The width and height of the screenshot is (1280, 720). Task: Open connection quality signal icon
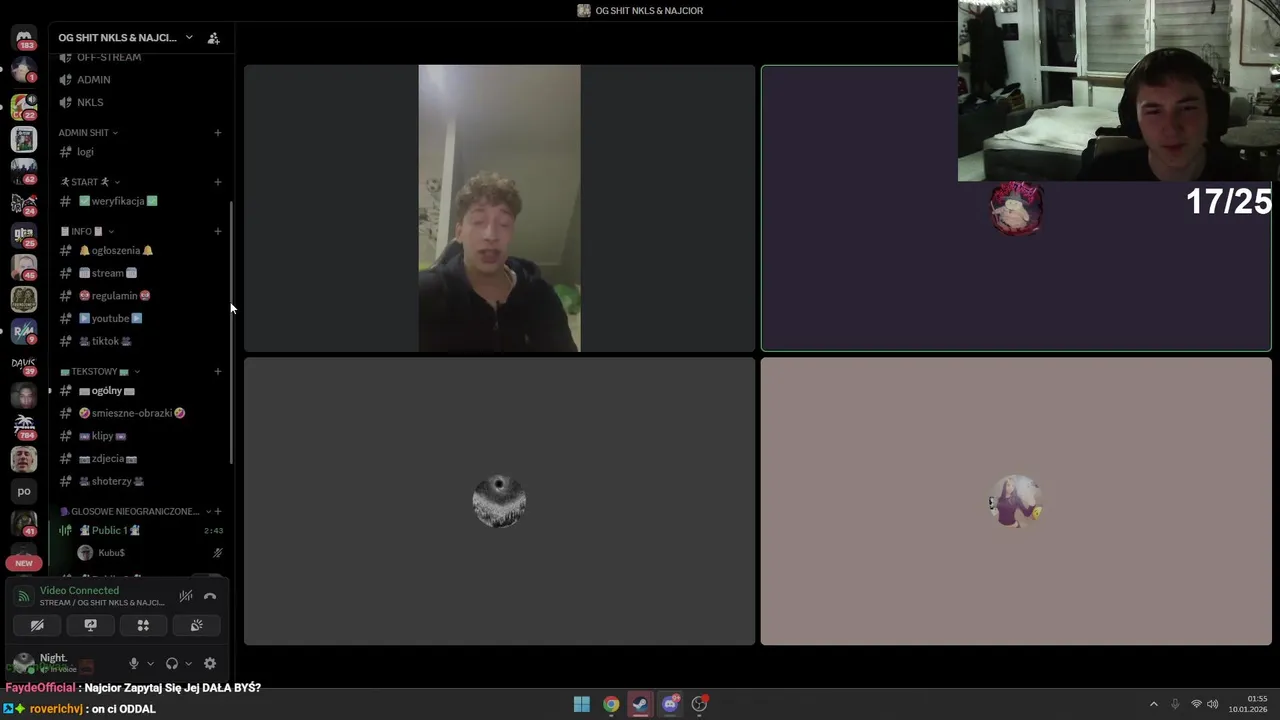[24, 596]
